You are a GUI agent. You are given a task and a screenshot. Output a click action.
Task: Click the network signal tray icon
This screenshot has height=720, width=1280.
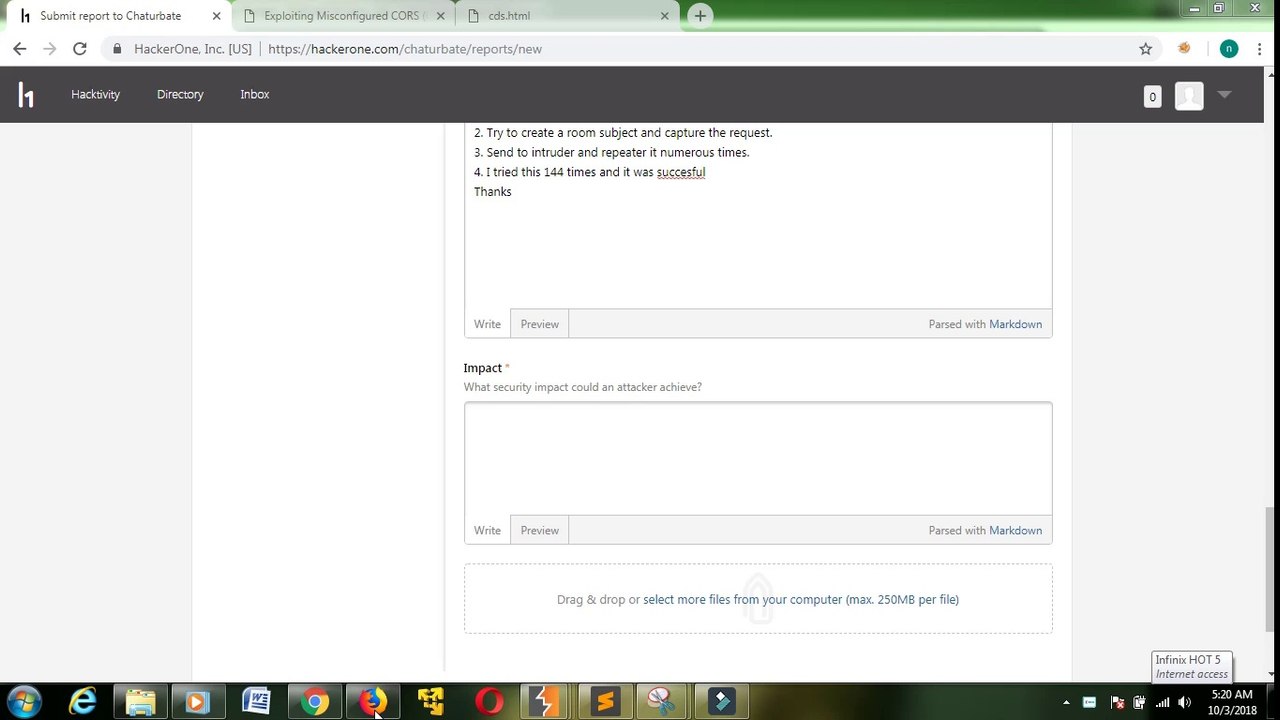click(x=1162, y=702)
